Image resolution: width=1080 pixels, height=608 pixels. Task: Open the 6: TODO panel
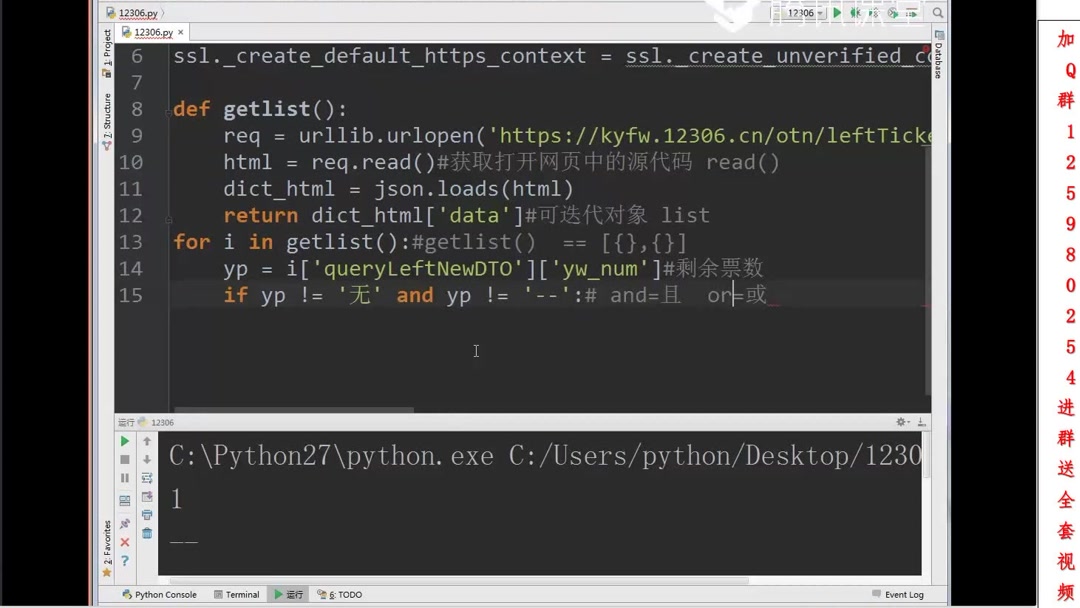pos(340,594)
